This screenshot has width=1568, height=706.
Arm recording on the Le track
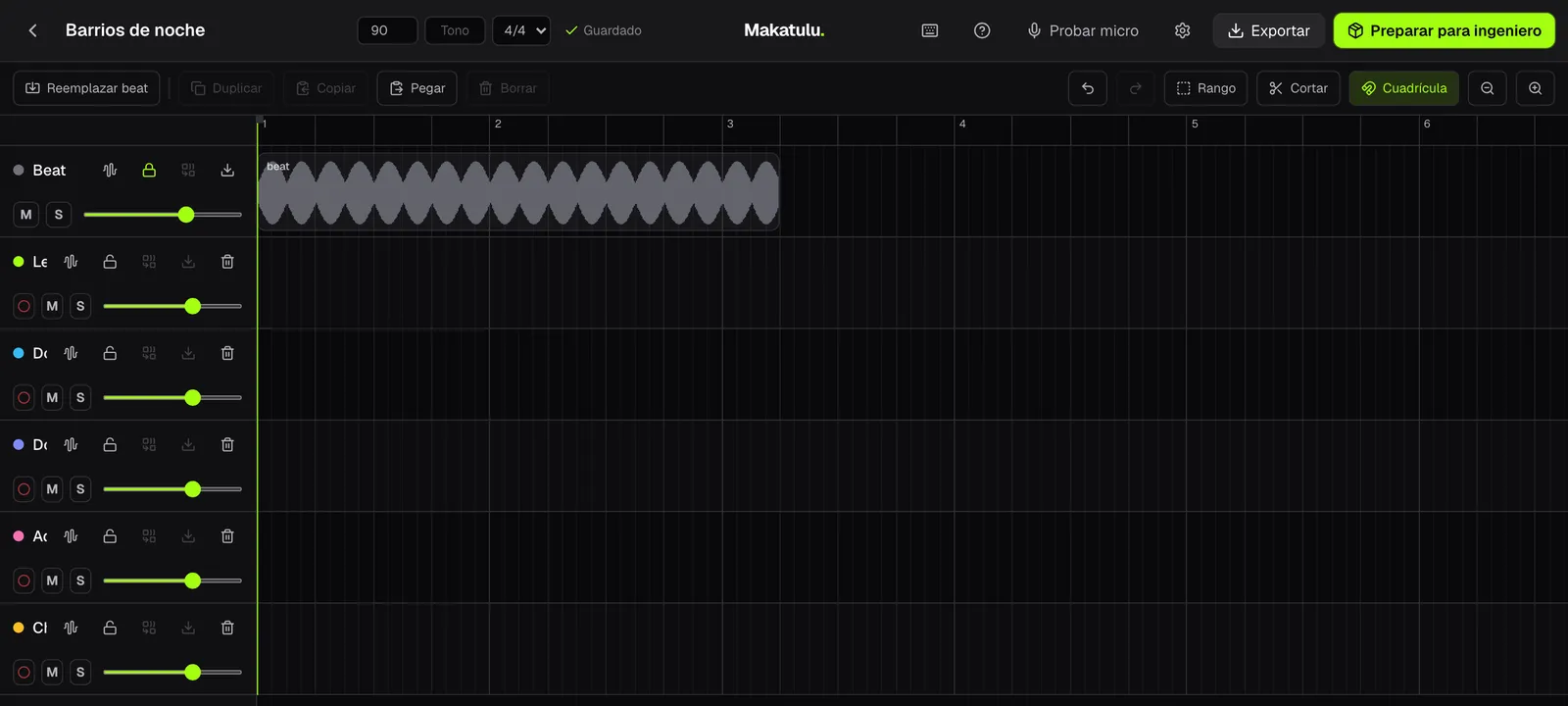[24, 306]
